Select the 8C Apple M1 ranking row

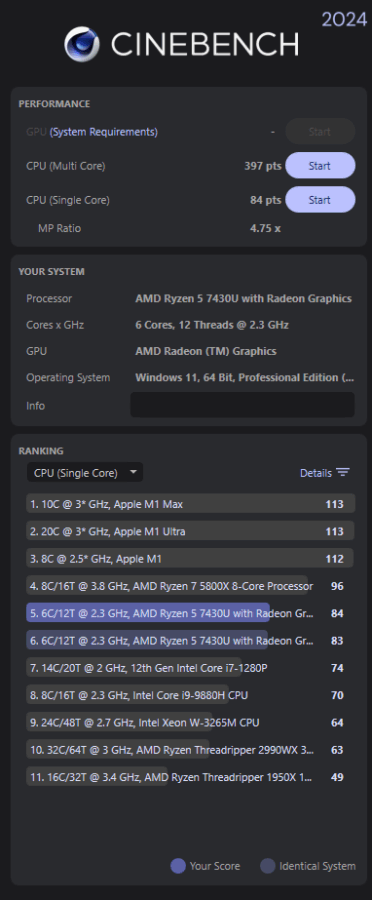click(191, 558)
